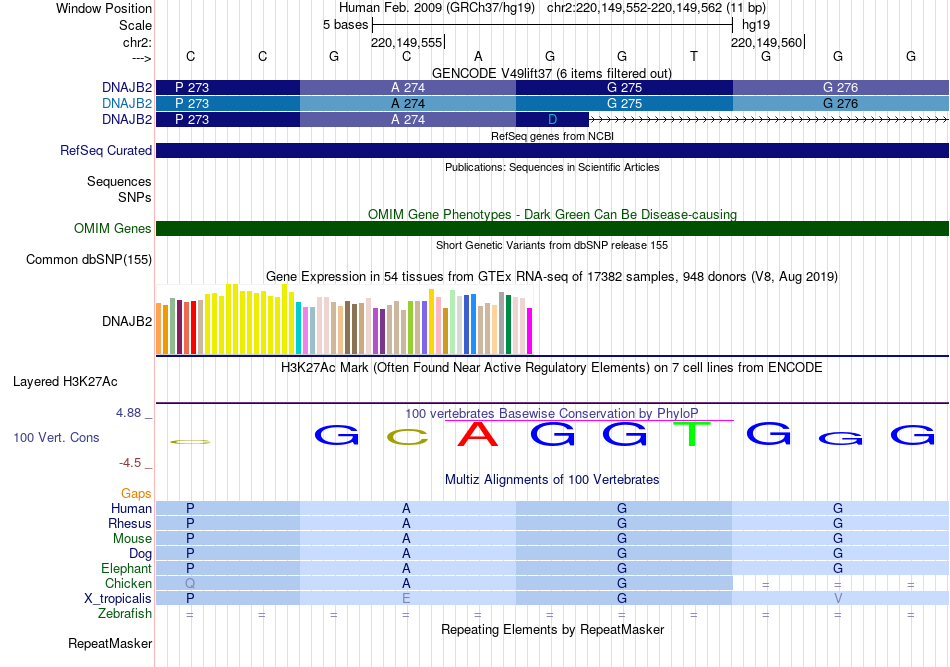Click the Q residue in the Chicken row
The image size is (950, 667).
[x=190, y=583]
